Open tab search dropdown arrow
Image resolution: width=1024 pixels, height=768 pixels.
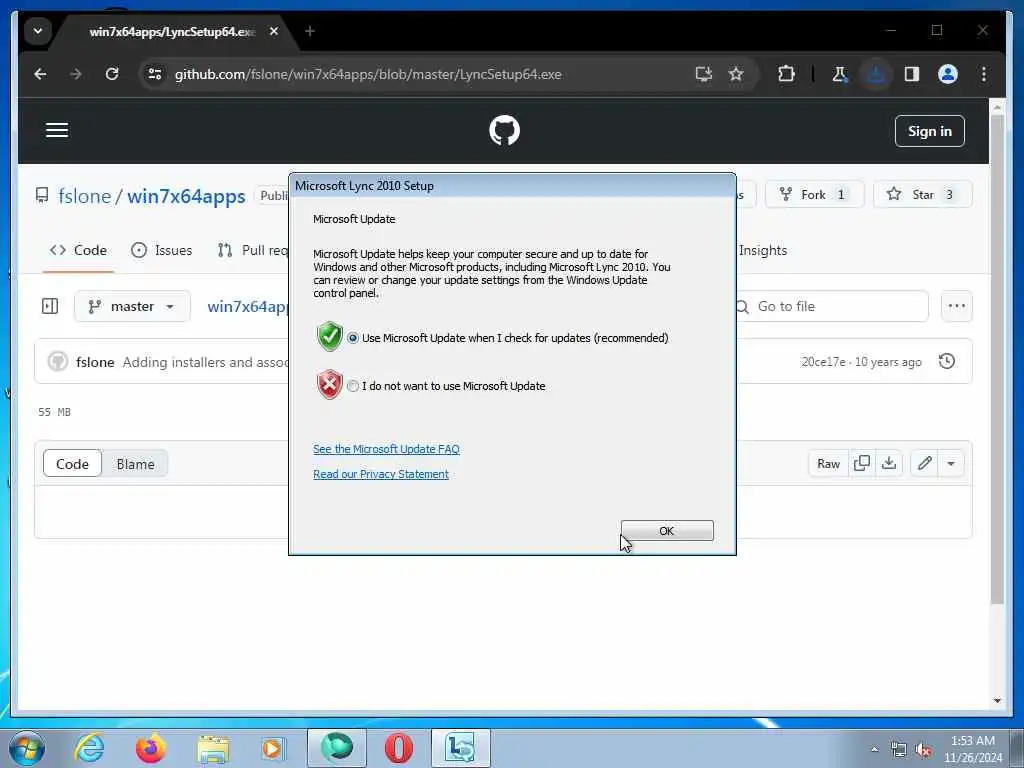click(x=38, y=31)
